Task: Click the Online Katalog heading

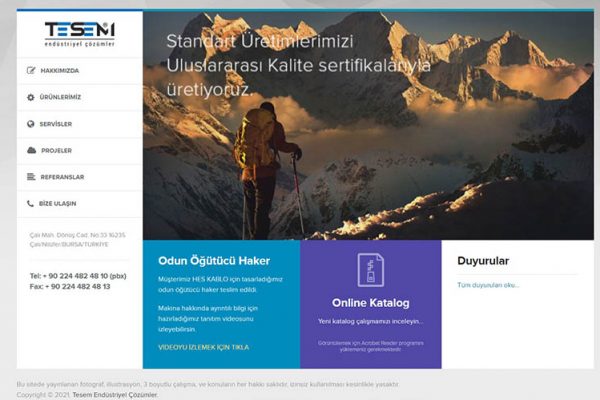Action: [371, 303]
